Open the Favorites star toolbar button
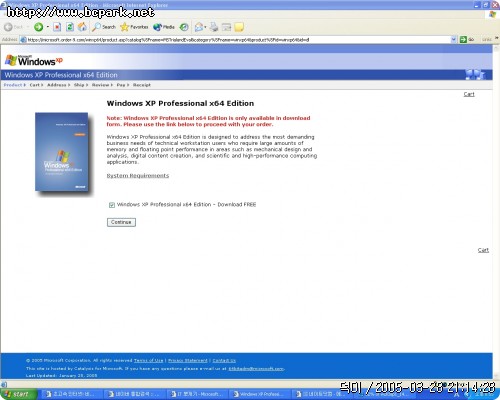The image size is (500, 400). tap(134, 27)
